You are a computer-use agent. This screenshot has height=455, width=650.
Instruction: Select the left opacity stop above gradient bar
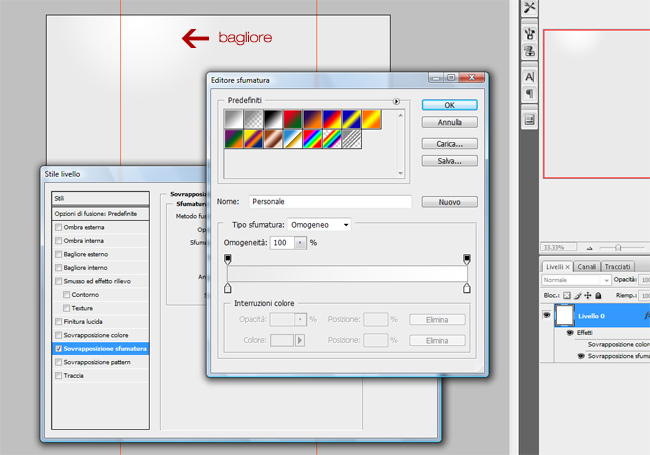point(228,259)
